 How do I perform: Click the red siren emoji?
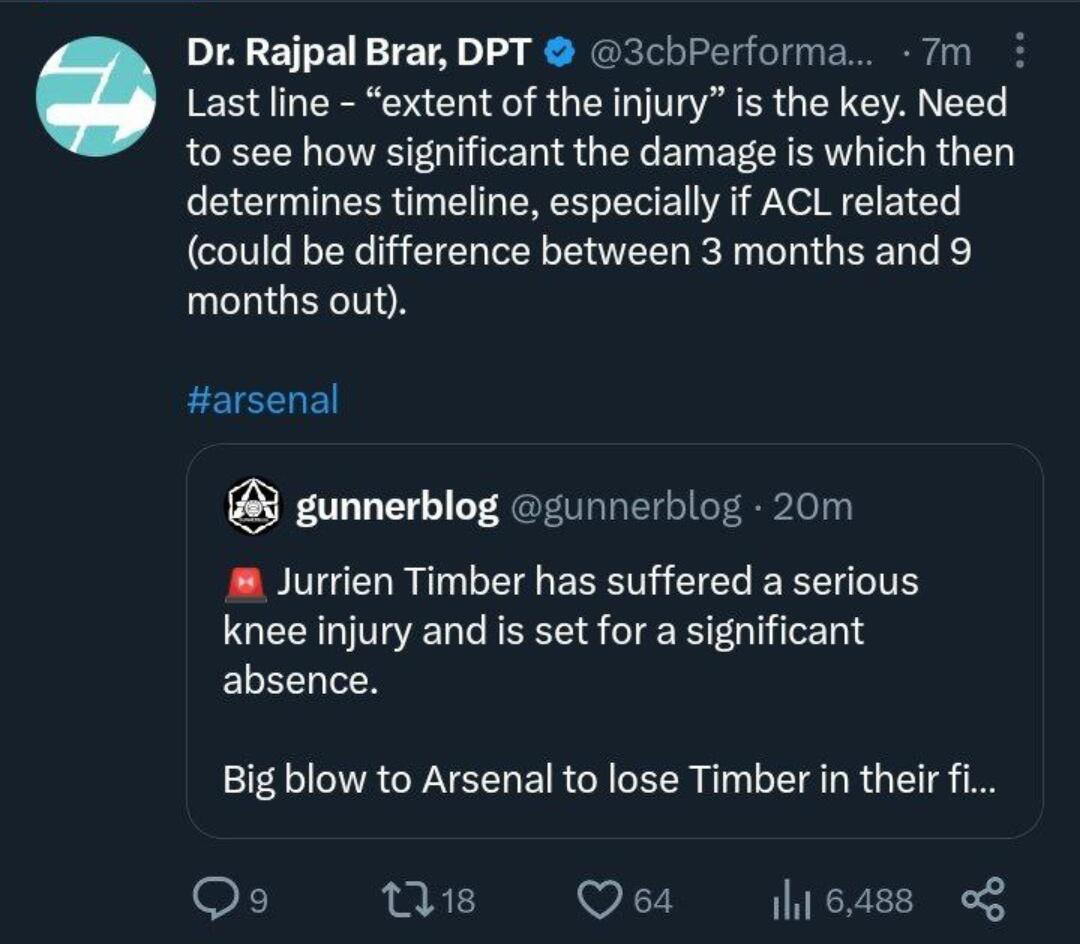pyautogui.click(x=246, y=584)
